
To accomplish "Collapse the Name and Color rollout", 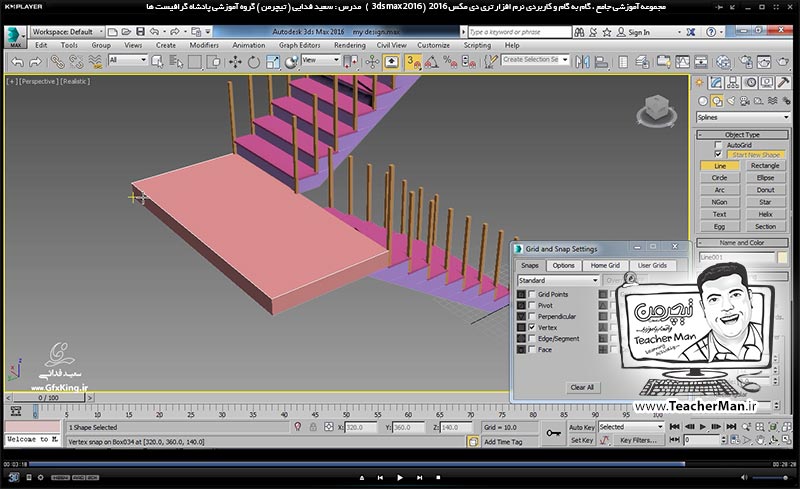I will coord(742,243).
